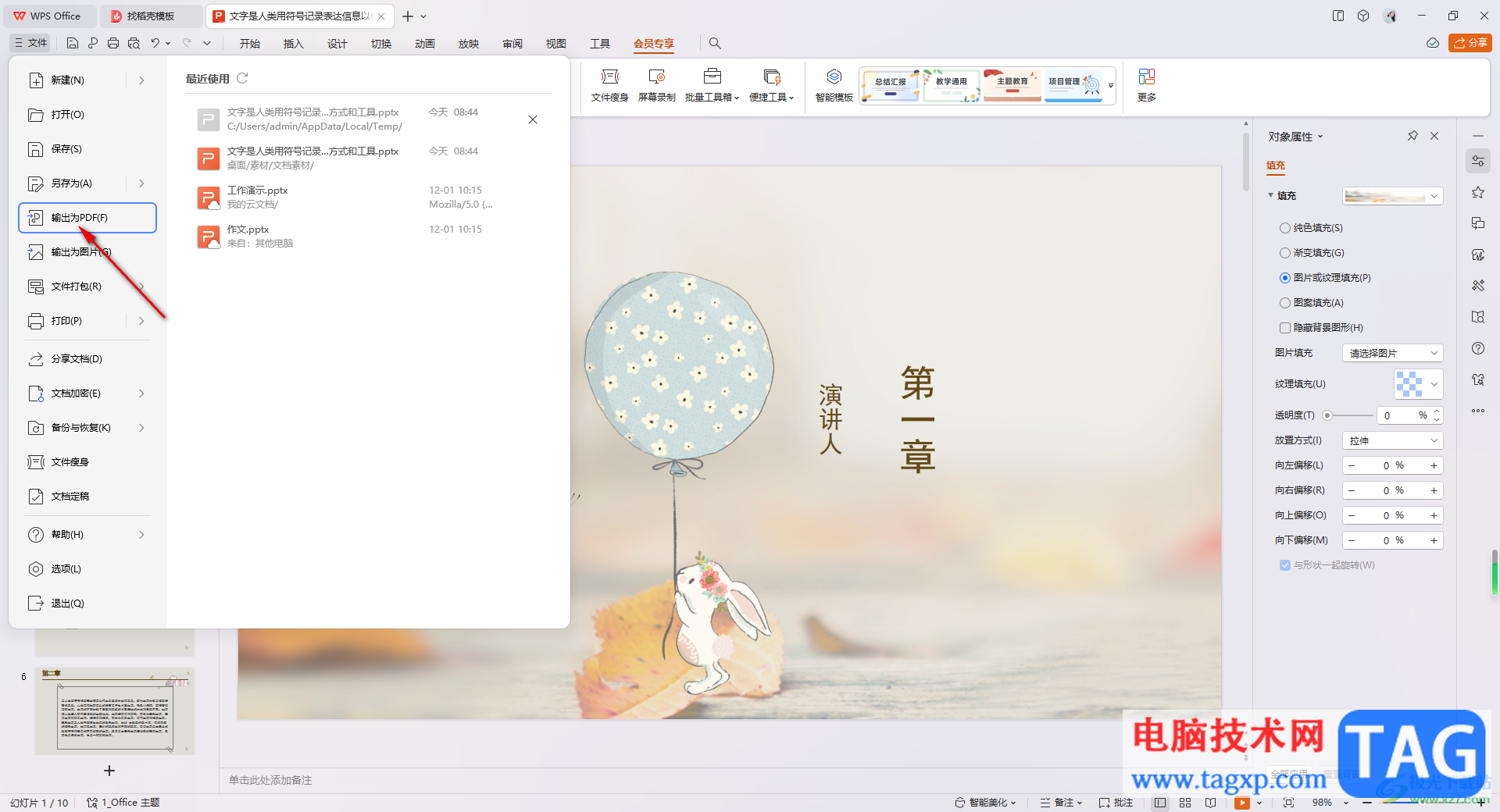Open recent file 工作演示.pptx
Image resolution: width=1500 pixels, height=812 pixels.
click(x=367, y=198)
